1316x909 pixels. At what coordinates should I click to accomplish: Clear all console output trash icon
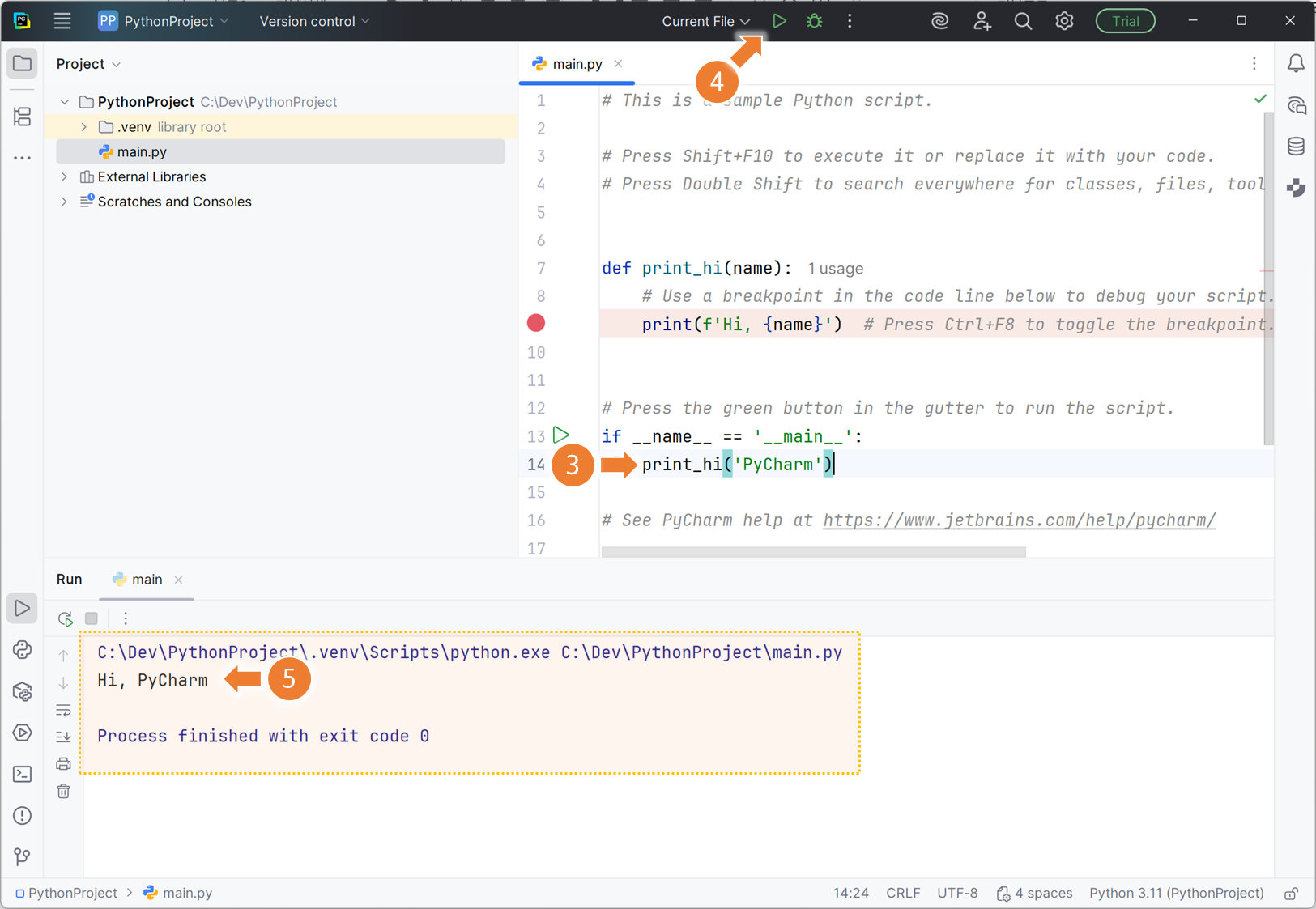(x=63, y=791)
